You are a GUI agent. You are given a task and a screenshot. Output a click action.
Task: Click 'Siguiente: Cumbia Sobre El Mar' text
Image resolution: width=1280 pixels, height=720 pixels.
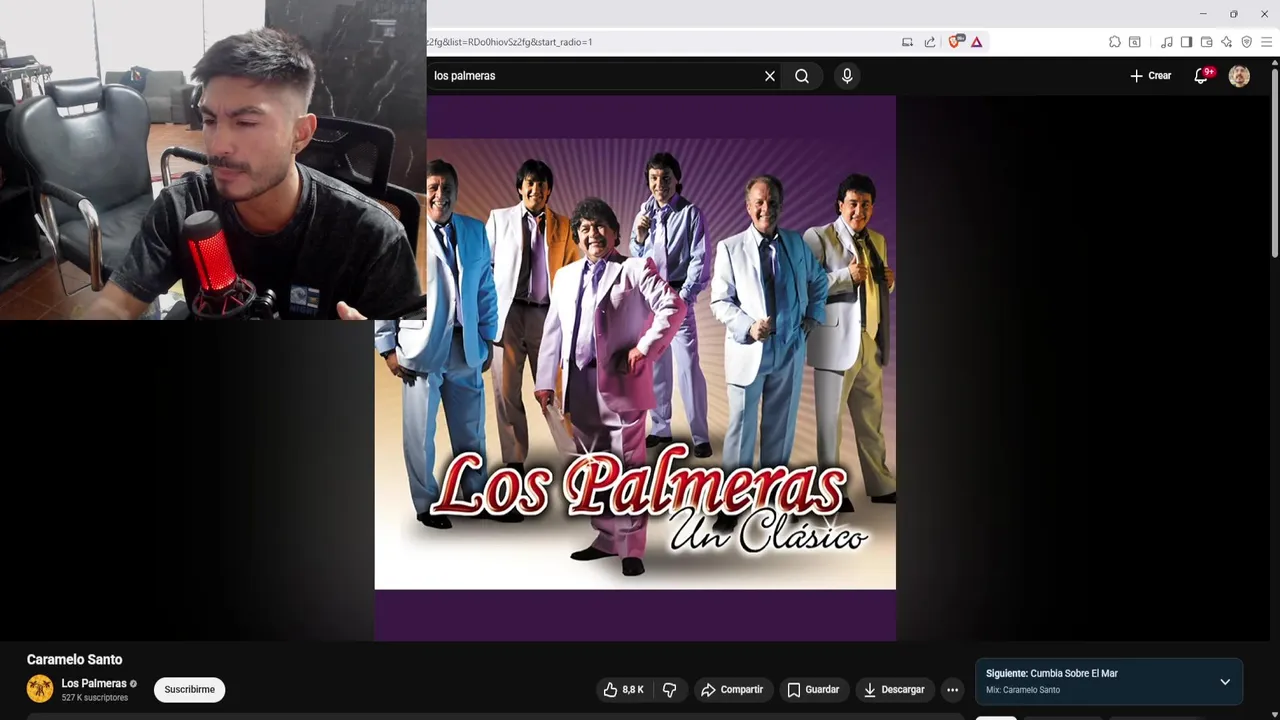click(1052, 674)
